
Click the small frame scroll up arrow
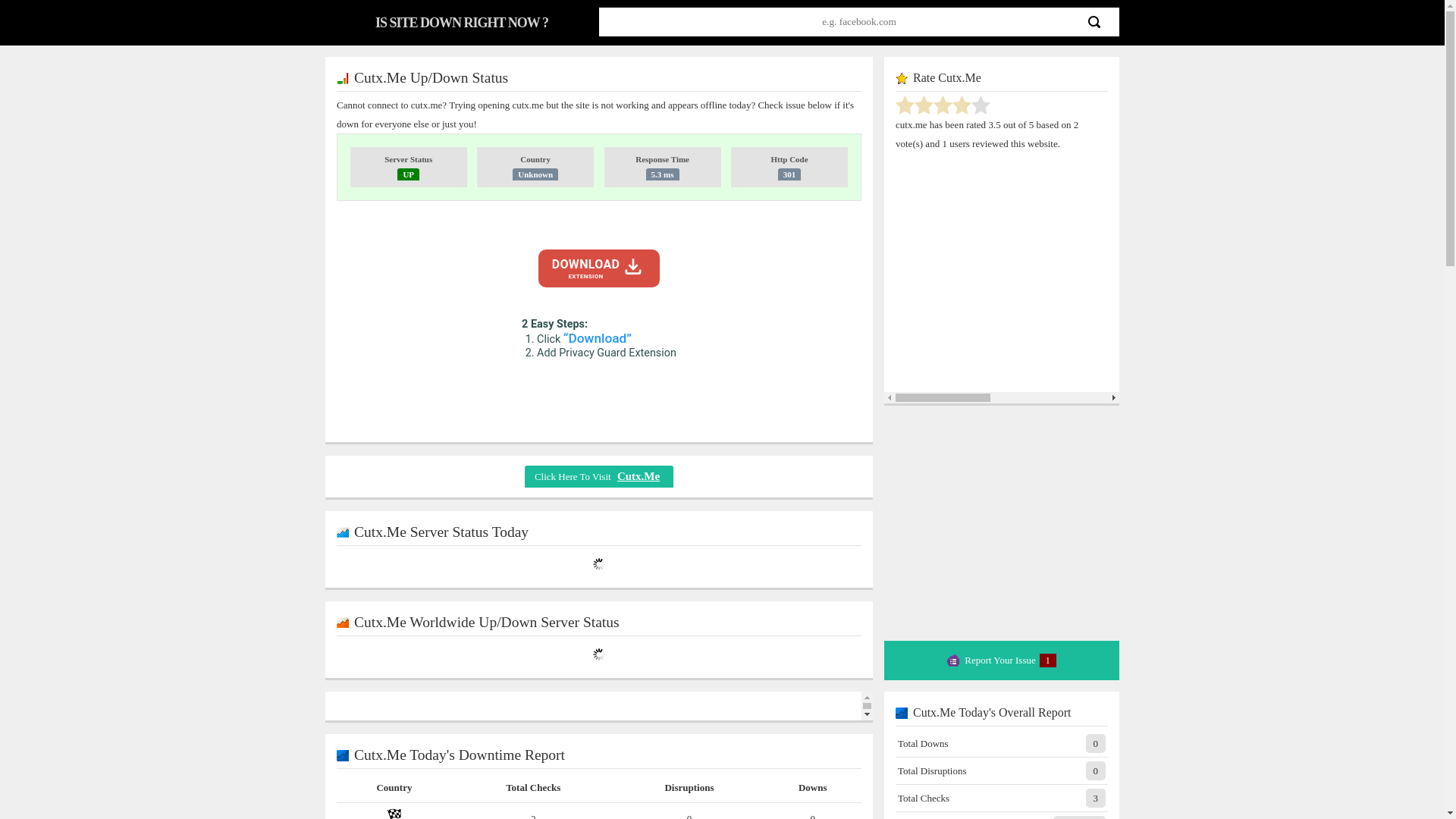867,697
